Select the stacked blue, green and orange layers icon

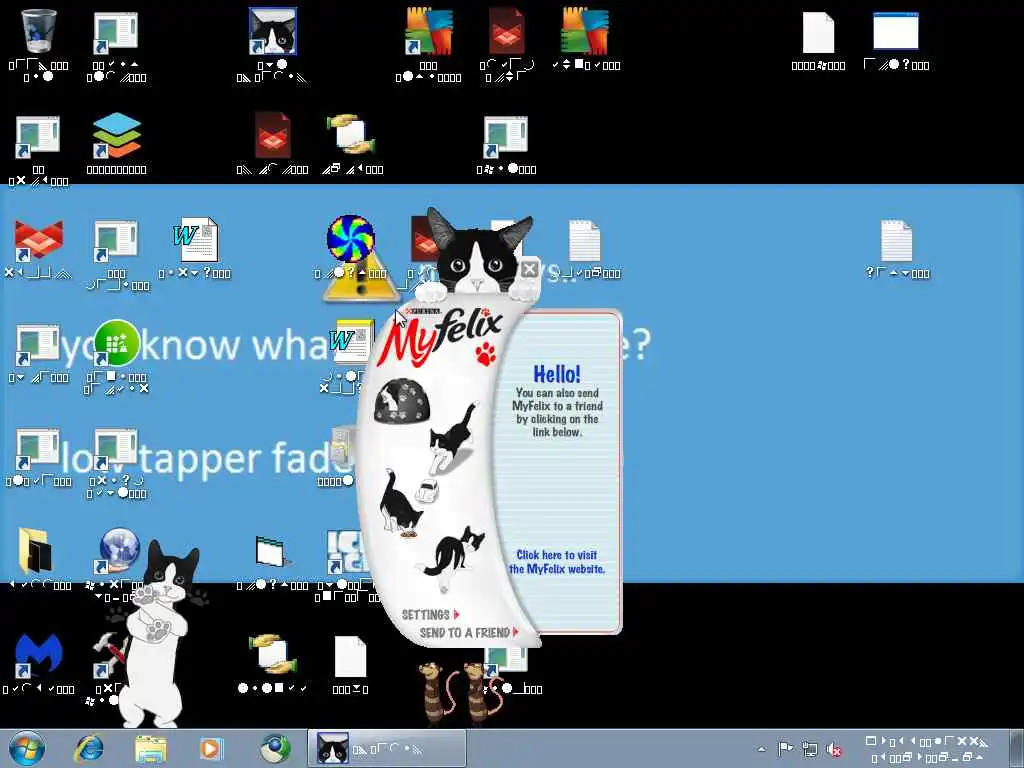pos(116,136)
